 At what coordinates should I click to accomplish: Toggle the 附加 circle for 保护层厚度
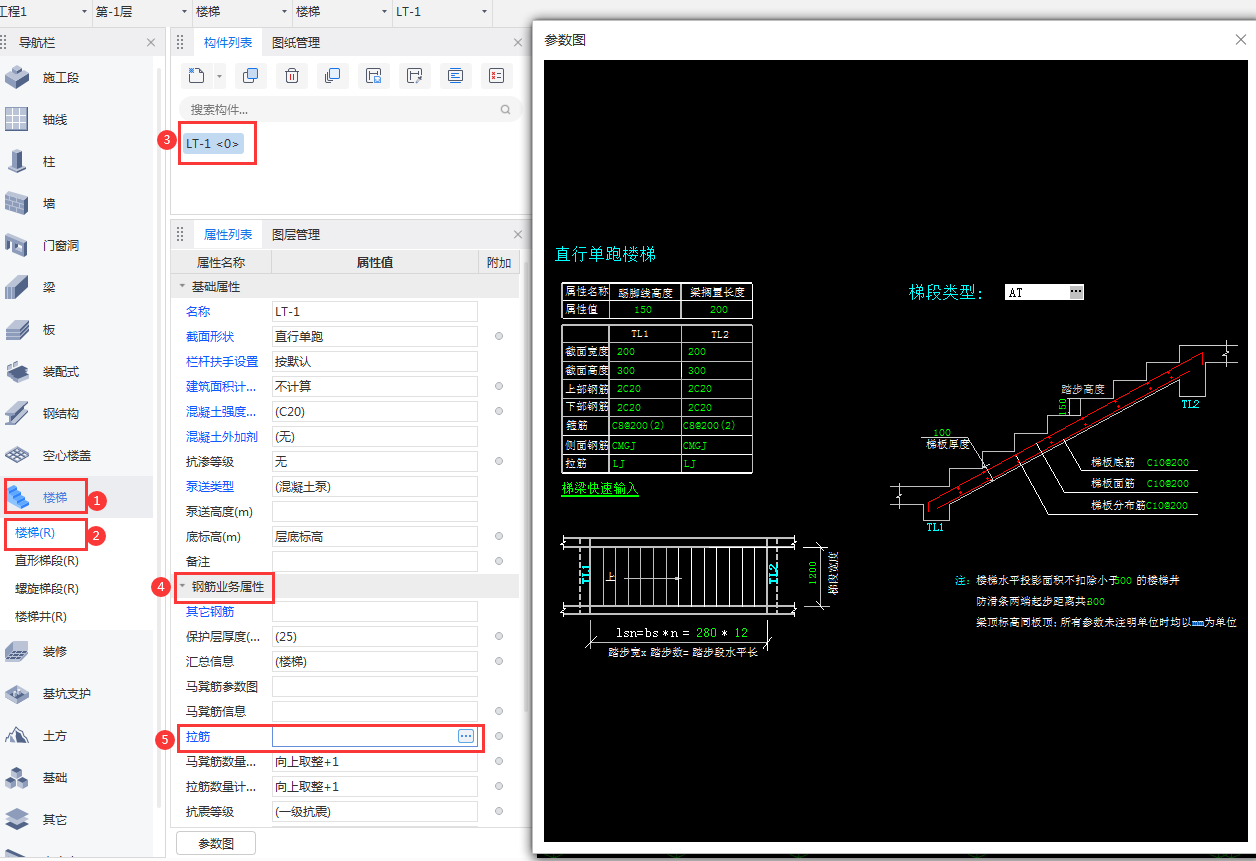click(498, 636)
